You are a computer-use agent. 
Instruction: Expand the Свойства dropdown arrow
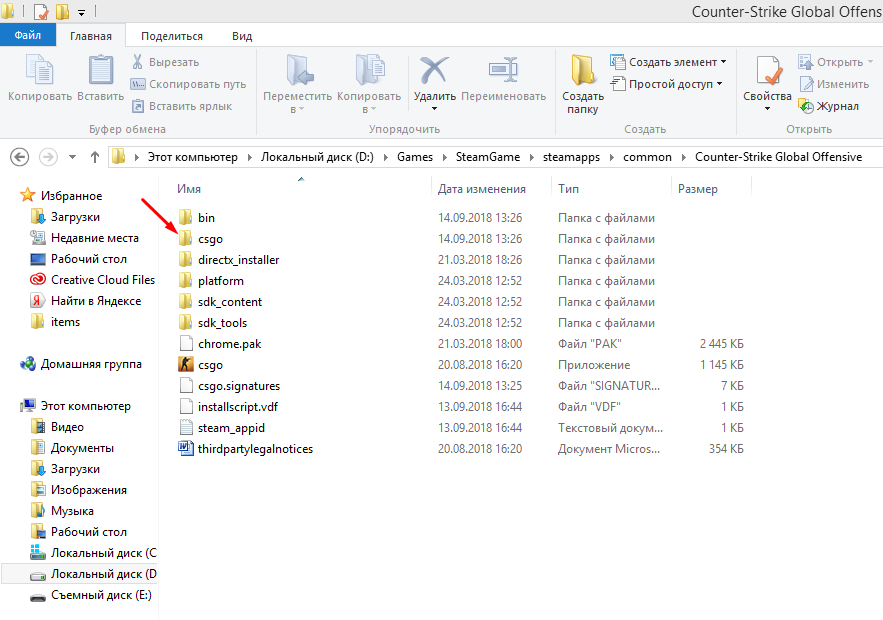pyautogui.click(x=768, y=108)
